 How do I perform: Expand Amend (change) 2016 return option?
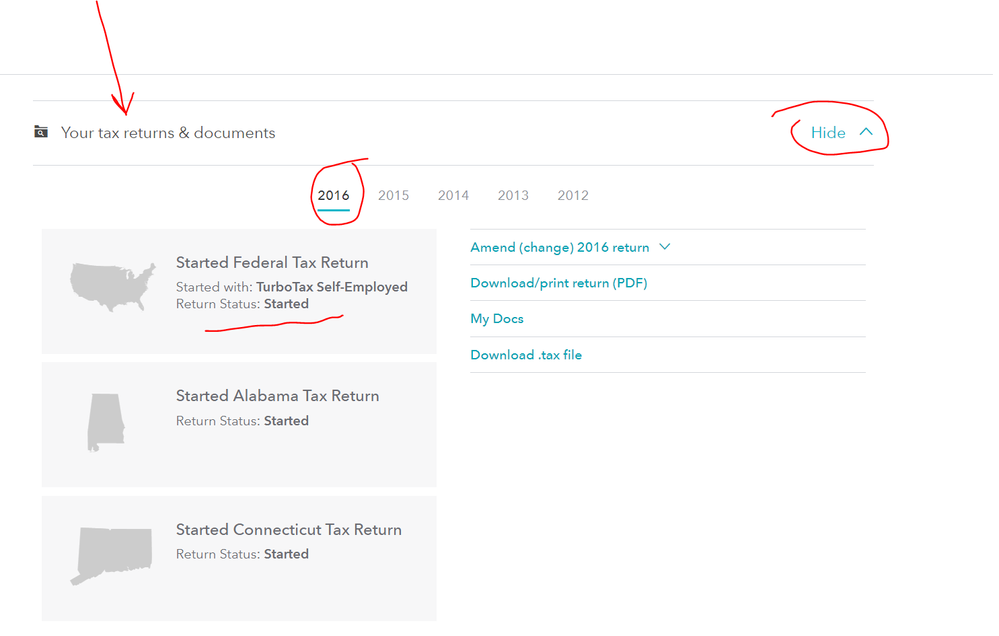(559, 247)
